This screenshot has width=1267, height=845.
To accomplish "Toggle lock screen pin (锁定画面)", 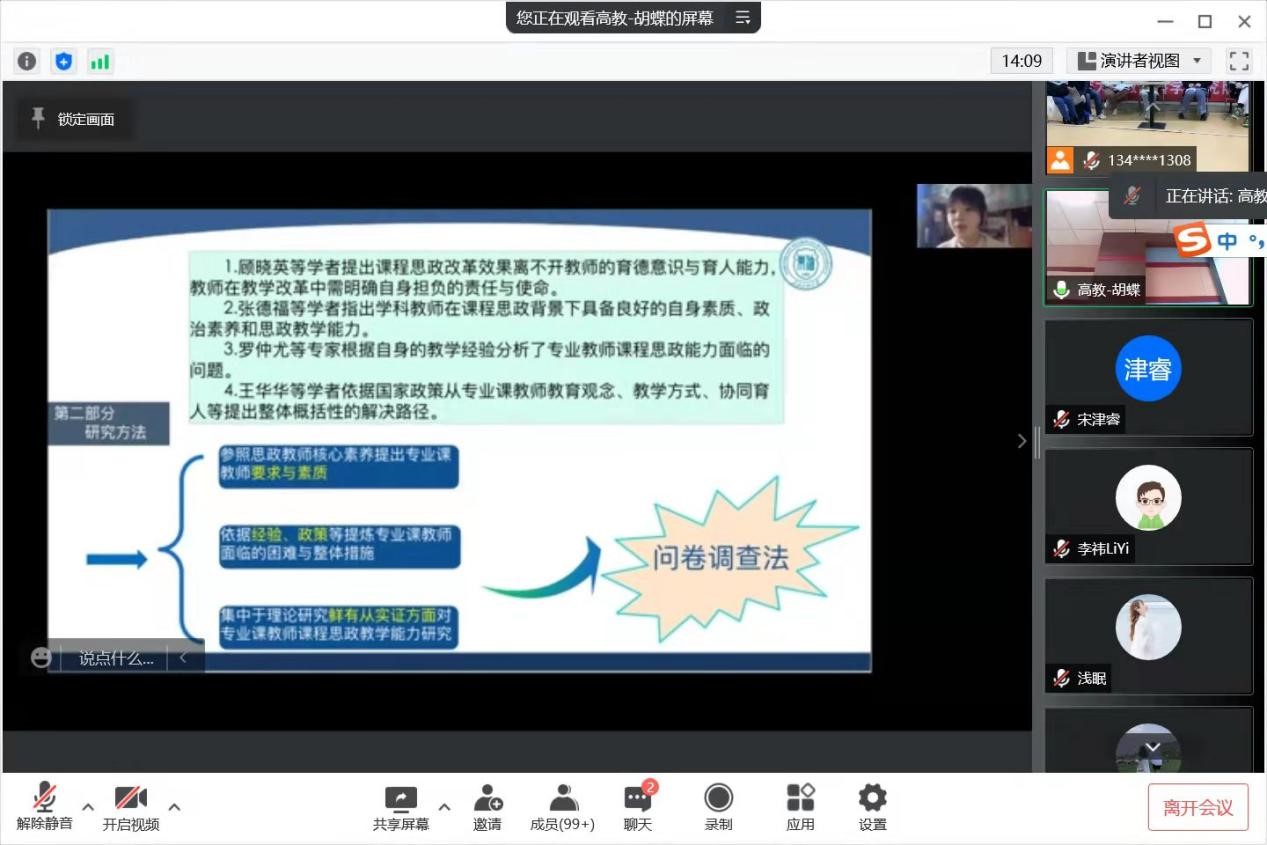I will (x=73, y=119).
